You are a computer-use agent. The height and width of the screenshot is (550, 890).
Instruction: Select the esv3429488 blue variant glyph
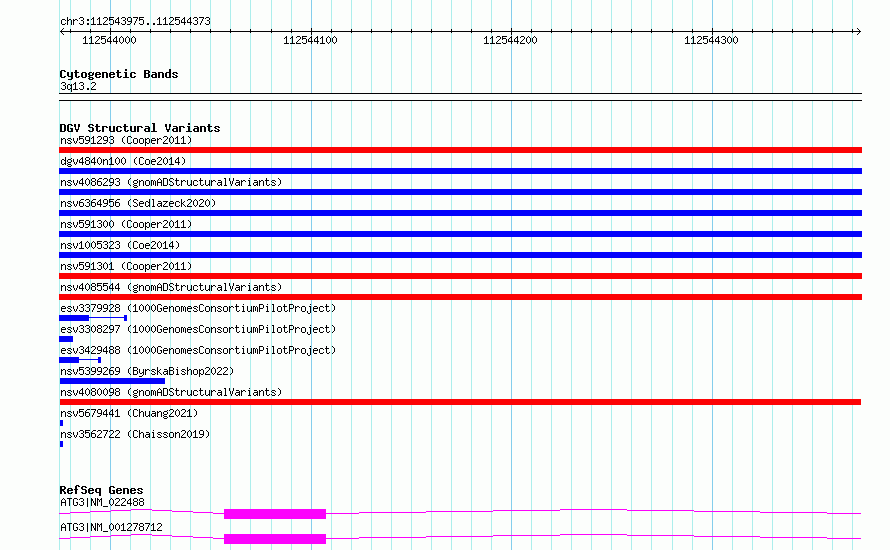(x=80, y=360)
